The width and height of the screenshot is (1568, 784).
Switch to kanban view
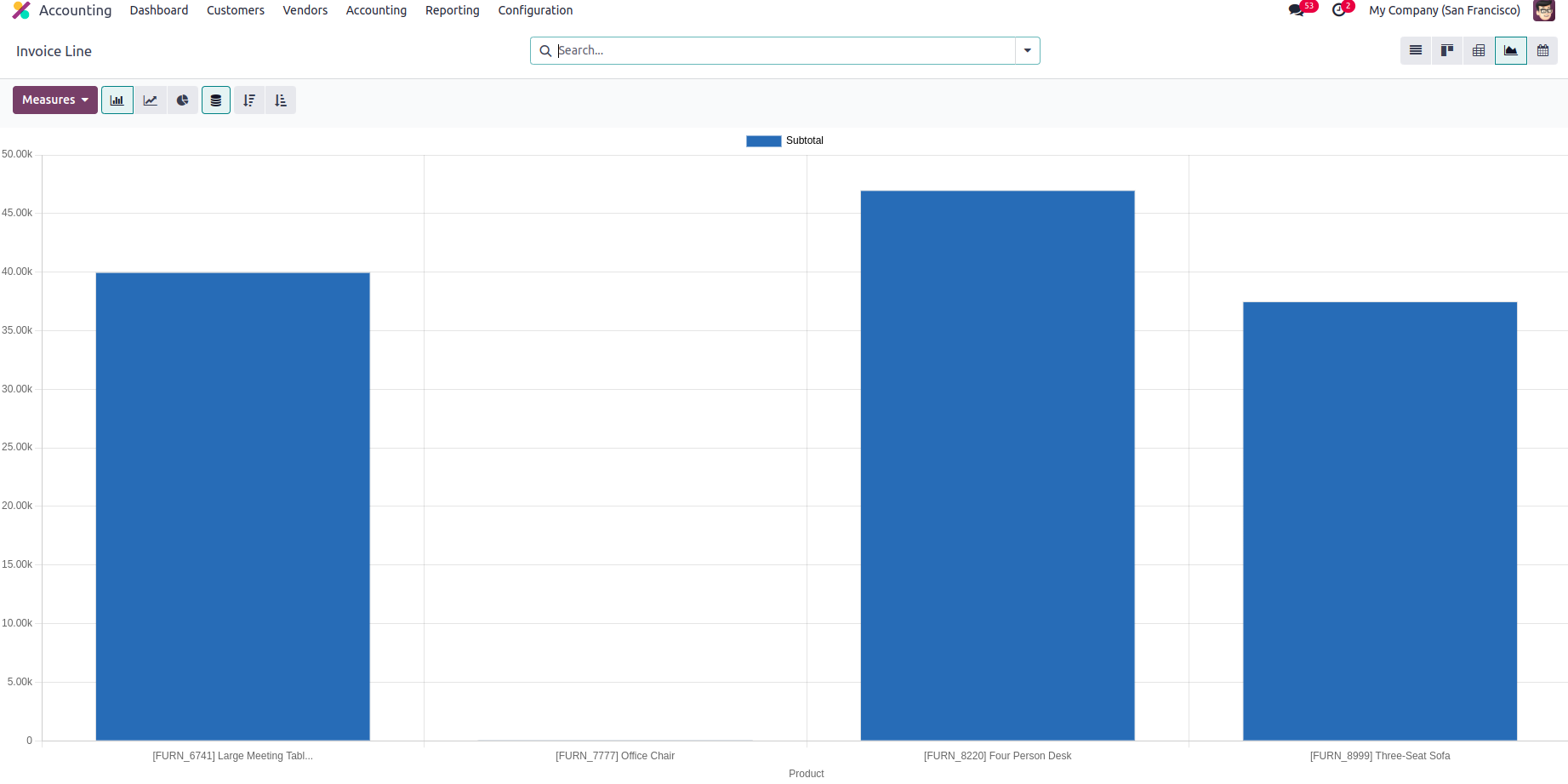(x=1447, y=51)
